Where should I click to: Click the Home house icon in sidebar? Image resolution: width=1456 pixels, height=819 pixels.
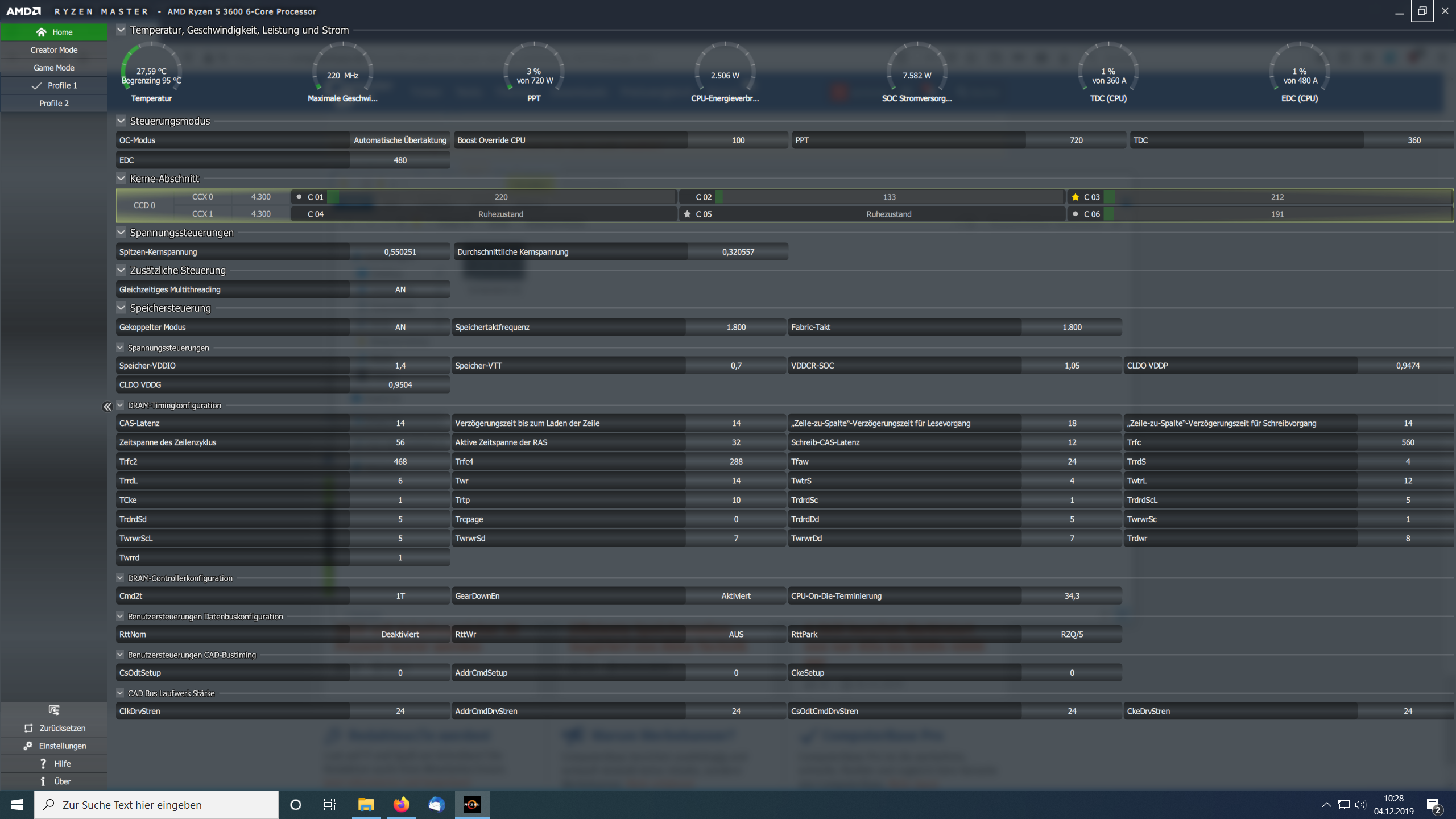coord(41,32)
